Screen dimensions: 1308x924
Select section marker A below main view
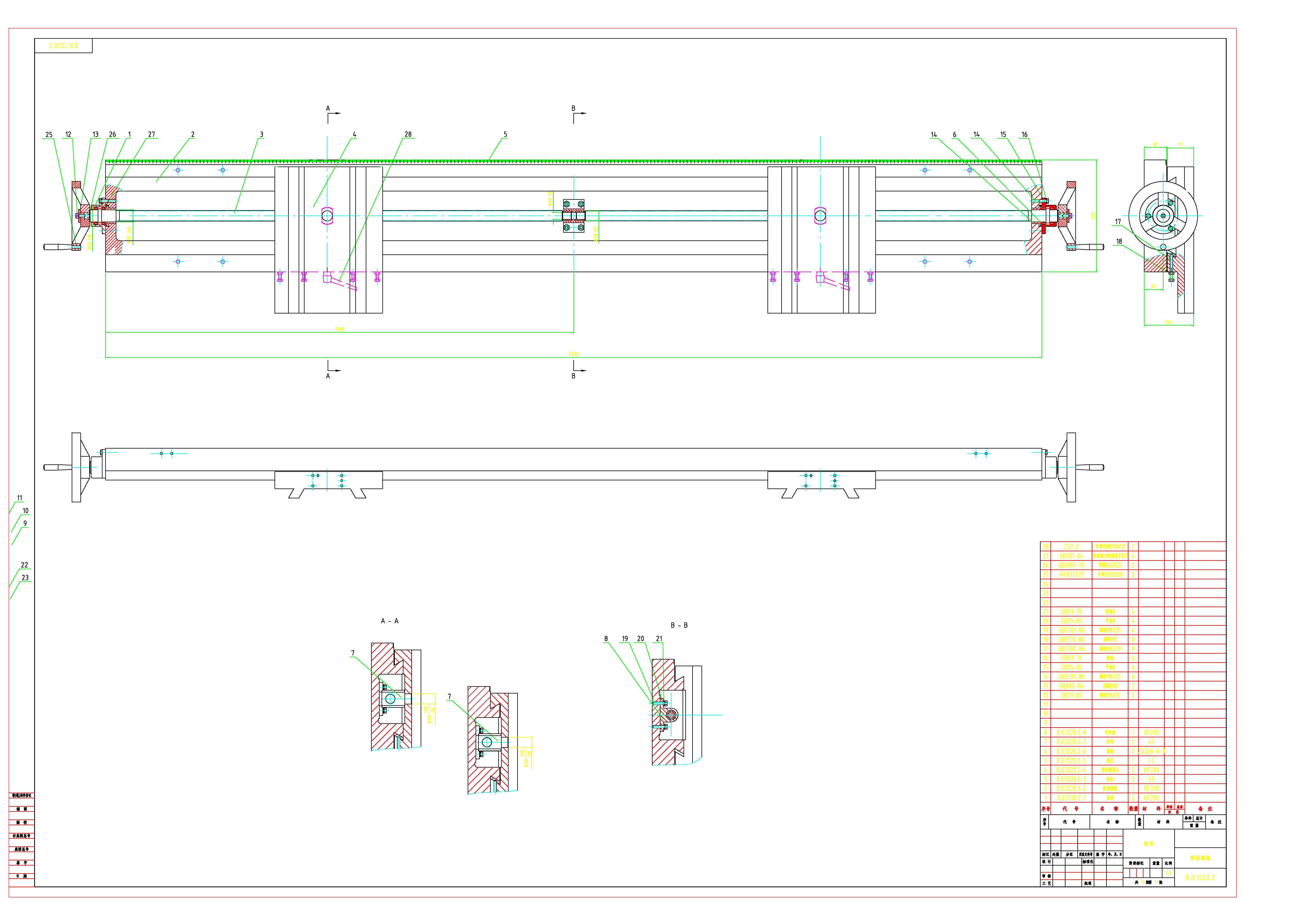point(328,376)
